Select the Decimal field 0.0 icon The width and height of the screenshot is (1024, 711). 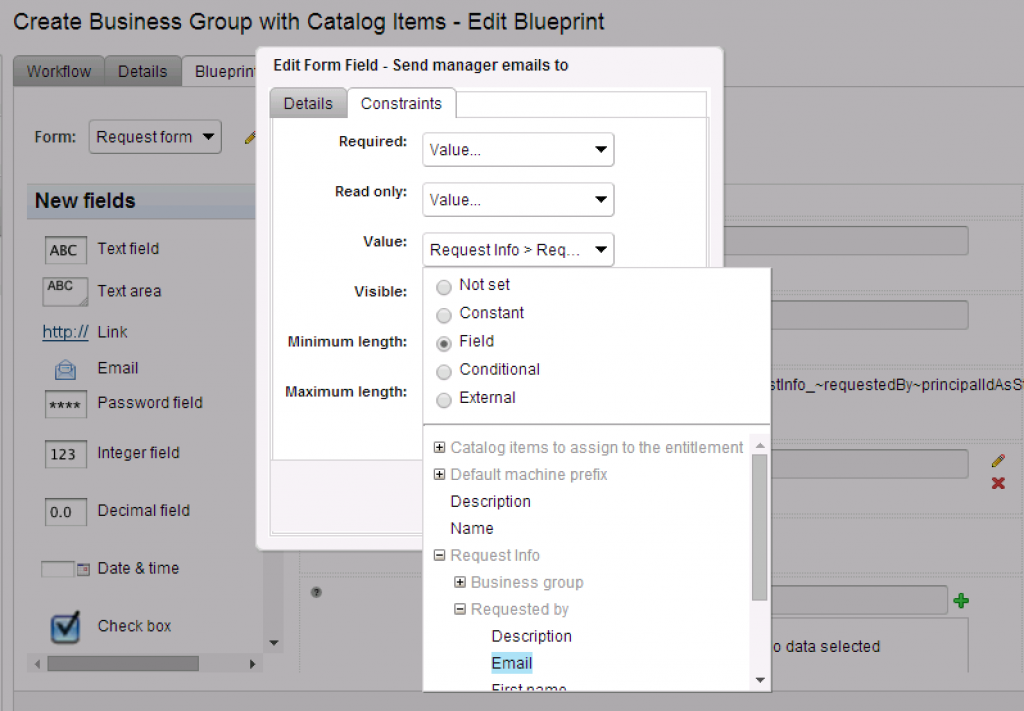point(61,512)
